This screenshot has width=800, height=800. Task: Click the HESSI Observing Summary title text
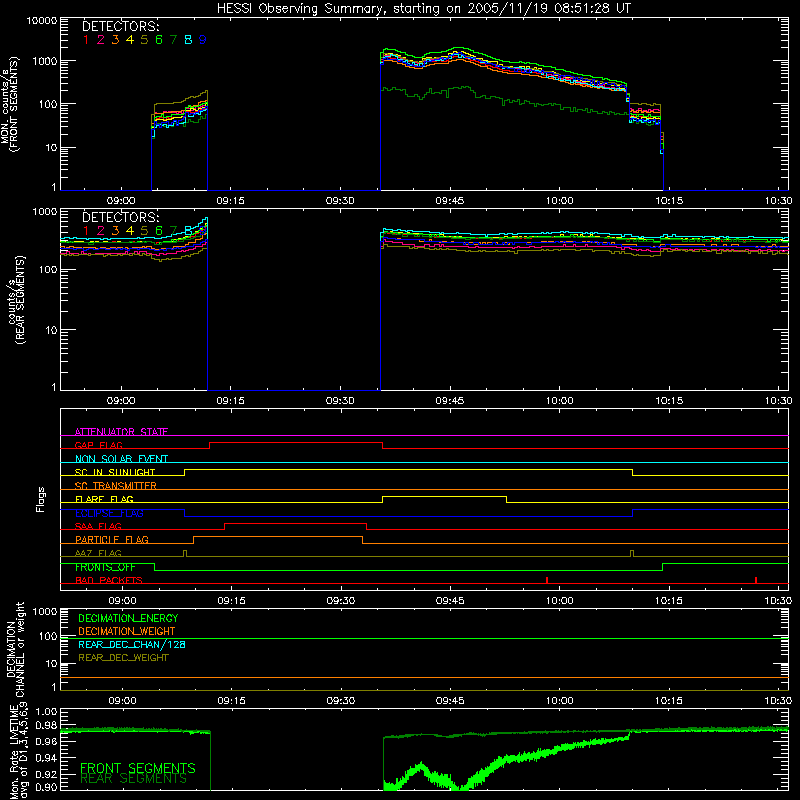[x=424, y=9]
